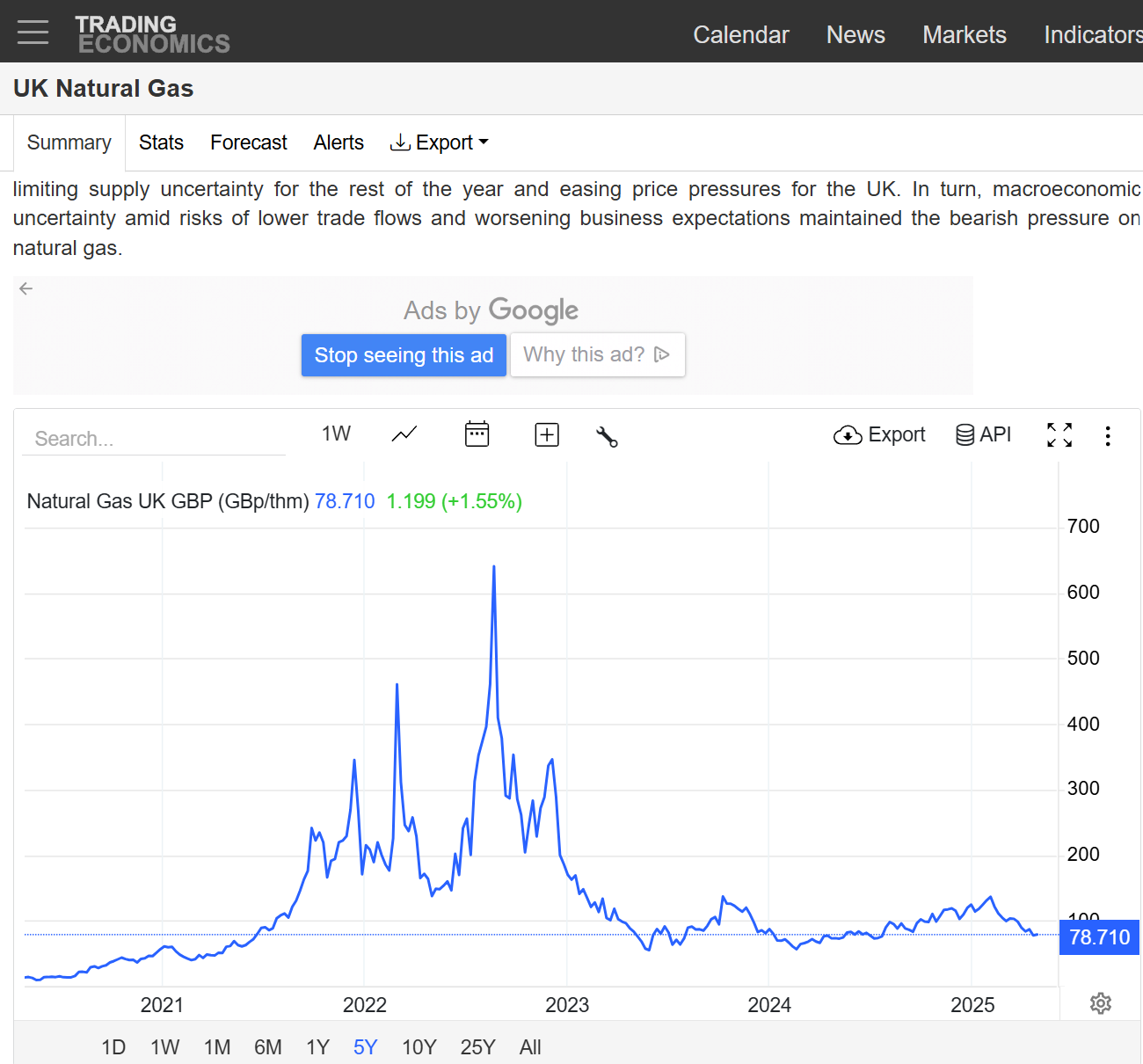The image size is (1143, 1064).
Task: Switch to the Forecast tab
Action: pyautogui.click(x=249, y=142)
